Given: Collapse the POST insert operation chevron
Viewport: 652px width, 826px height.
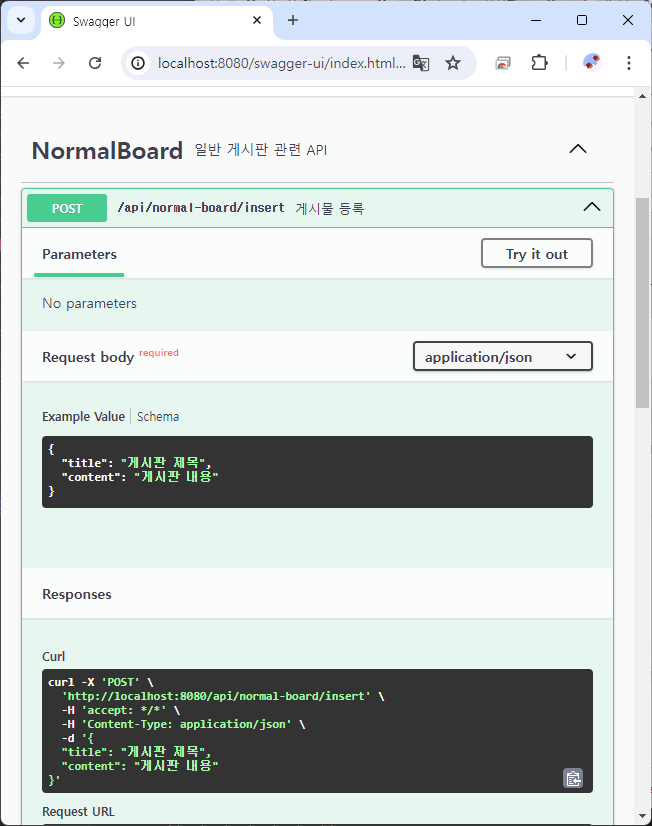Looking at the screenshot, I should [592, 207].
